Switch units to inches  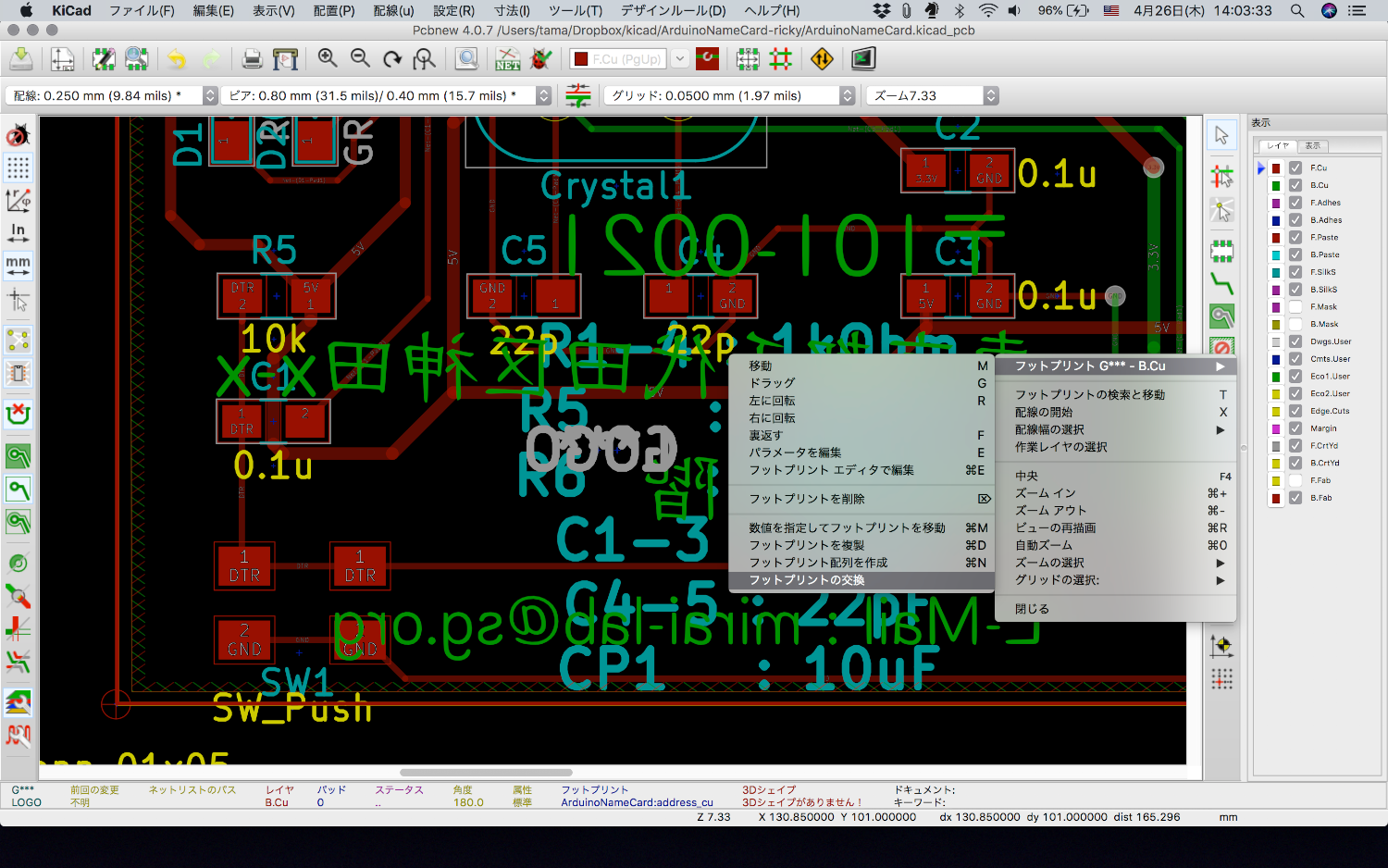(x=18, y=231)
